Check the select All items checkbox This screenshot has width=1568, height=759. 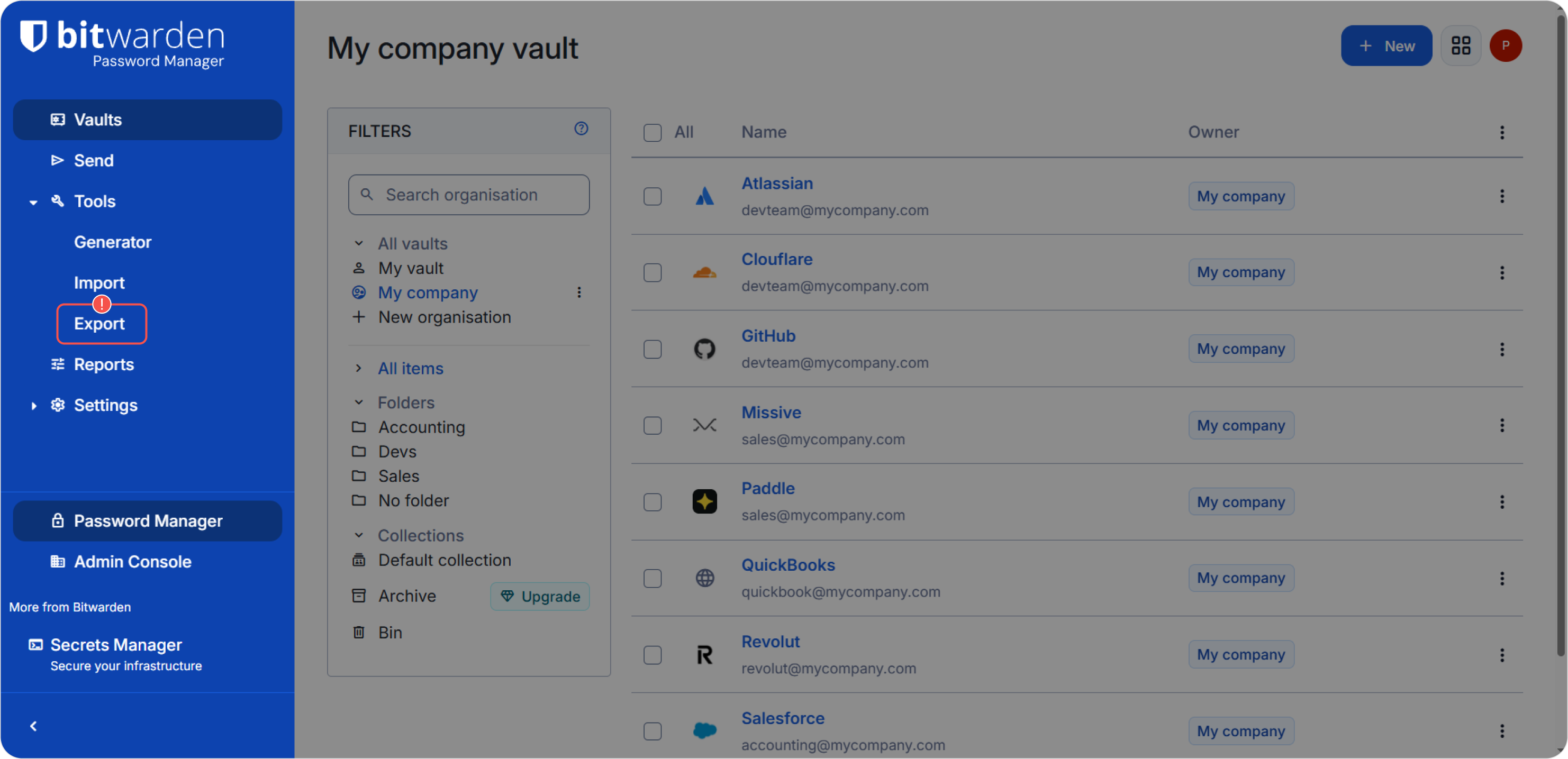[x=652, y=133]
